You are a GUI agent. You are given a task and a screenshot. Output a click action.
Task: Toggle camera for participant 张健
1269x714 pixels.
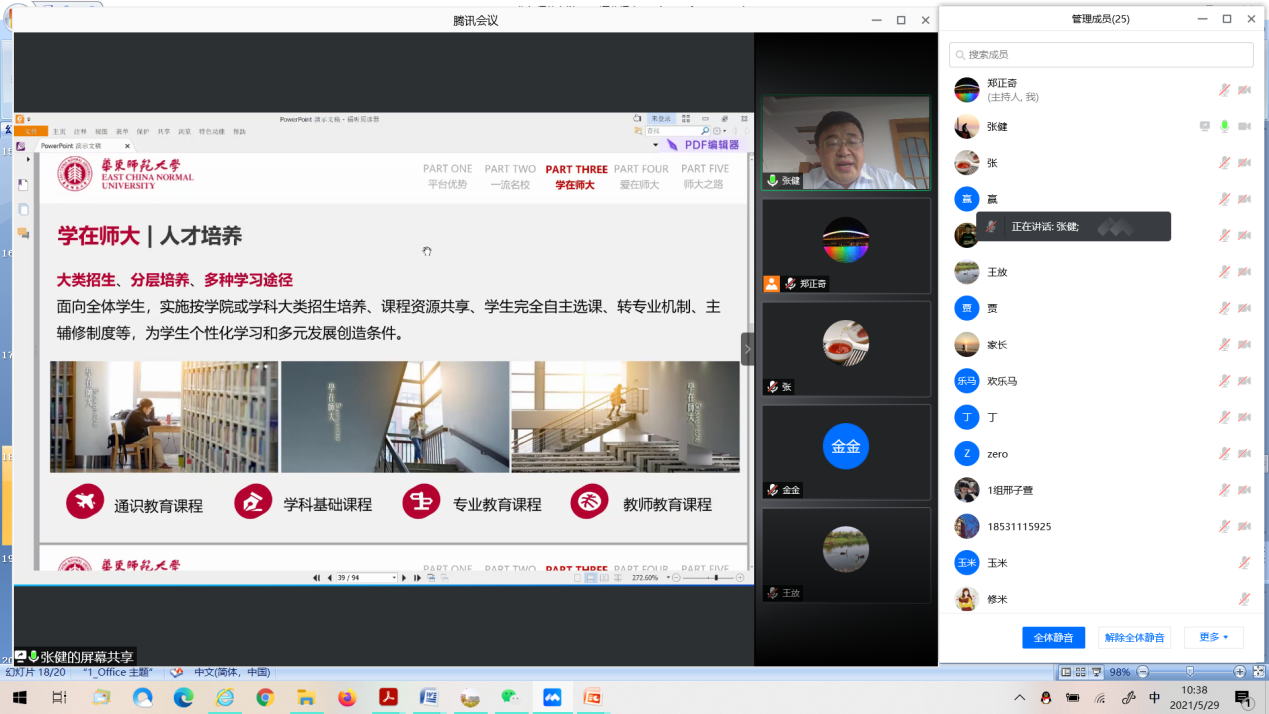pos(1244,126)
